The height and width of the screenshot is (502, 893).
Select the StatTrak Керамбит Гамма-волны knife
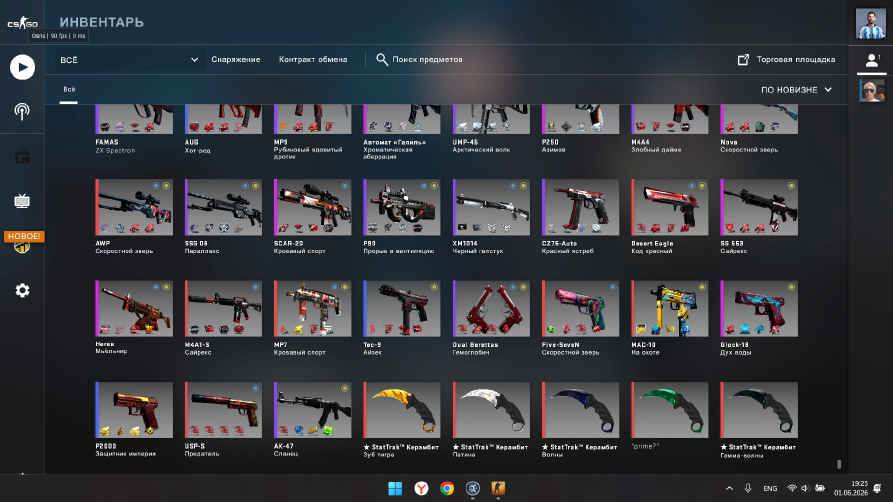759,410
